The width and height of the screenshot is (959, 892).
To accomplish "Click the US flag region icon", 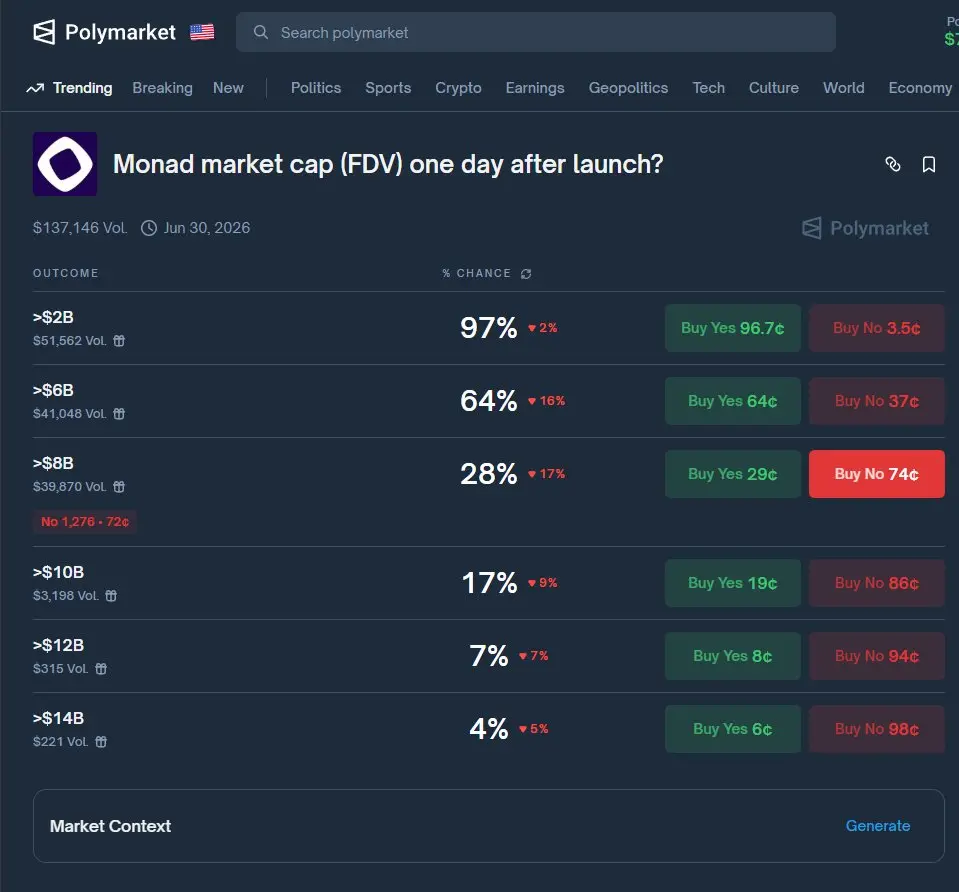I will coord(202,32).
